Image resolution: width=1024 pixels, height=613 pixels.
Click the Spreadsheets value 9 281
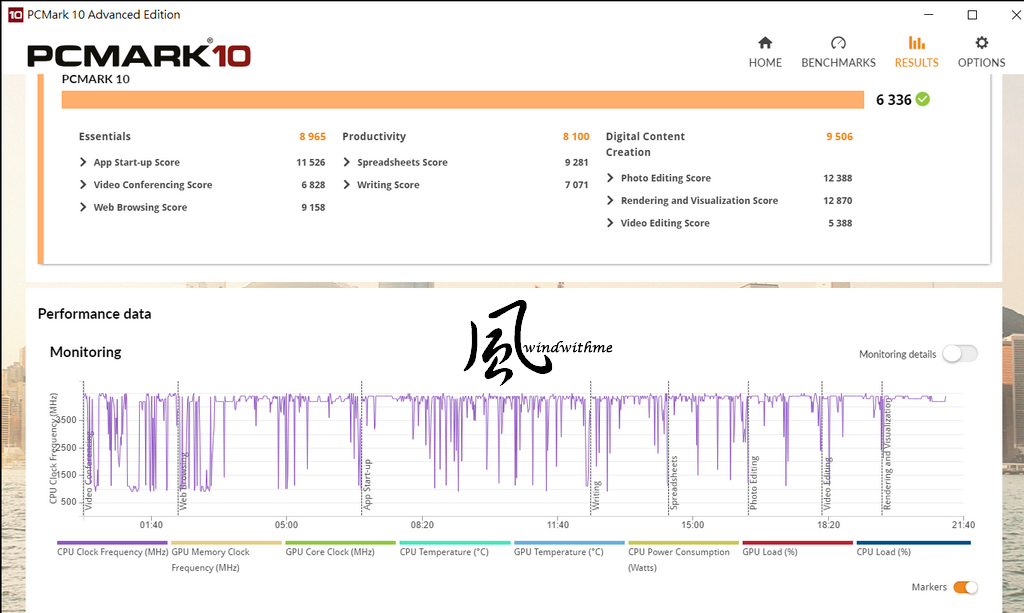pos(577,162)
